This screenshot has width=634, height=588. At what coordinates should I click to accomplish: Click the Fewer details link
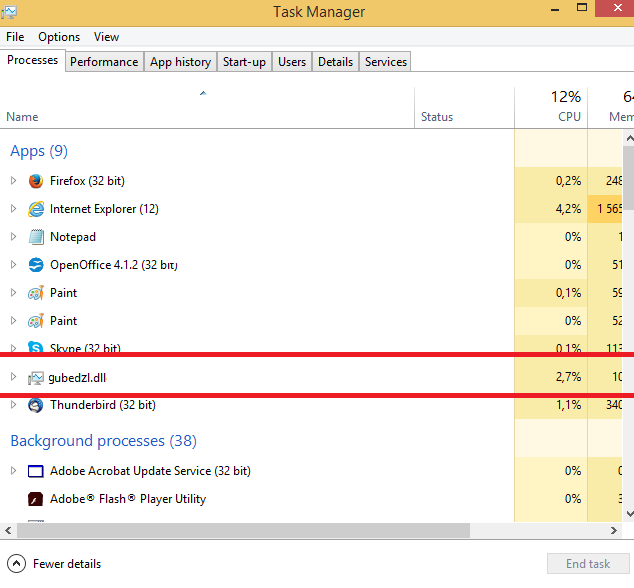tap(67, 564)
